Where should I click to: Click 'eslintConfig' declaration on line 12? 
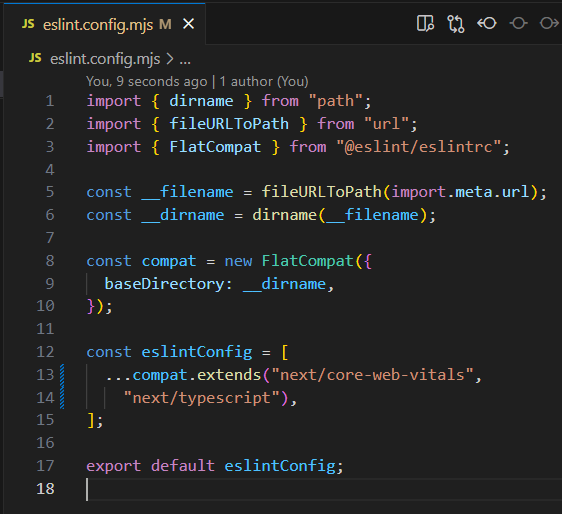point(197,352)
